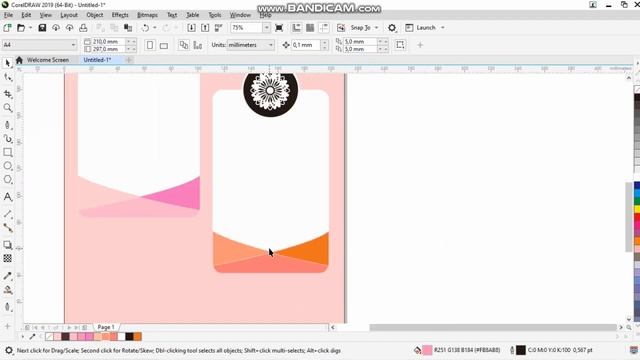
Task: Select the Freehand drawing tool
Action: click(x=7, y=125)
